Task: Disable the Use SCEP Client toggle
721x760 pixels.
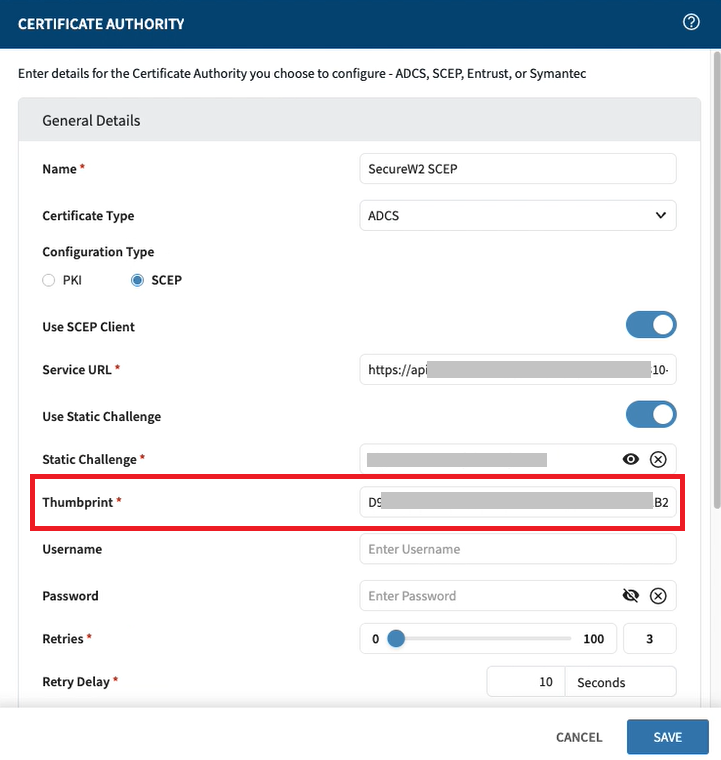Action: tap(651, 325)
